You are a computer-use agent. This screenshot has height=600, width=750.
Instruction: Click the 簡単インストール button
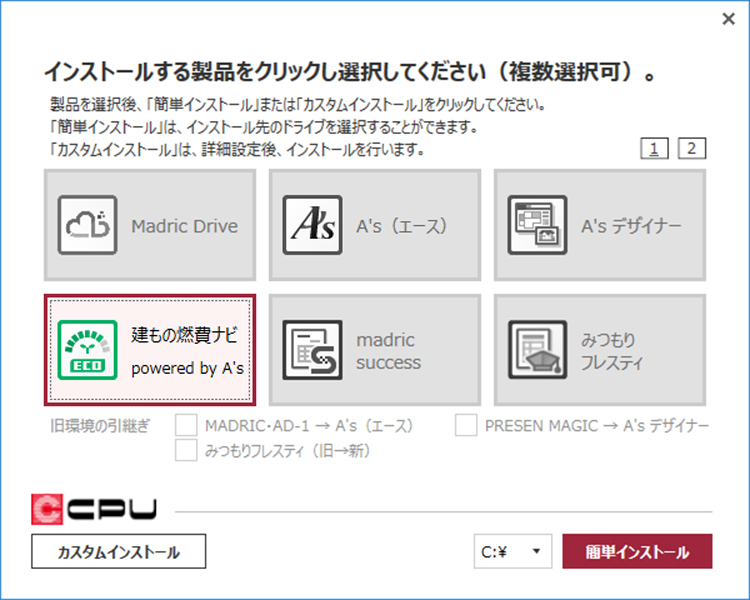[x=637, y=552]
